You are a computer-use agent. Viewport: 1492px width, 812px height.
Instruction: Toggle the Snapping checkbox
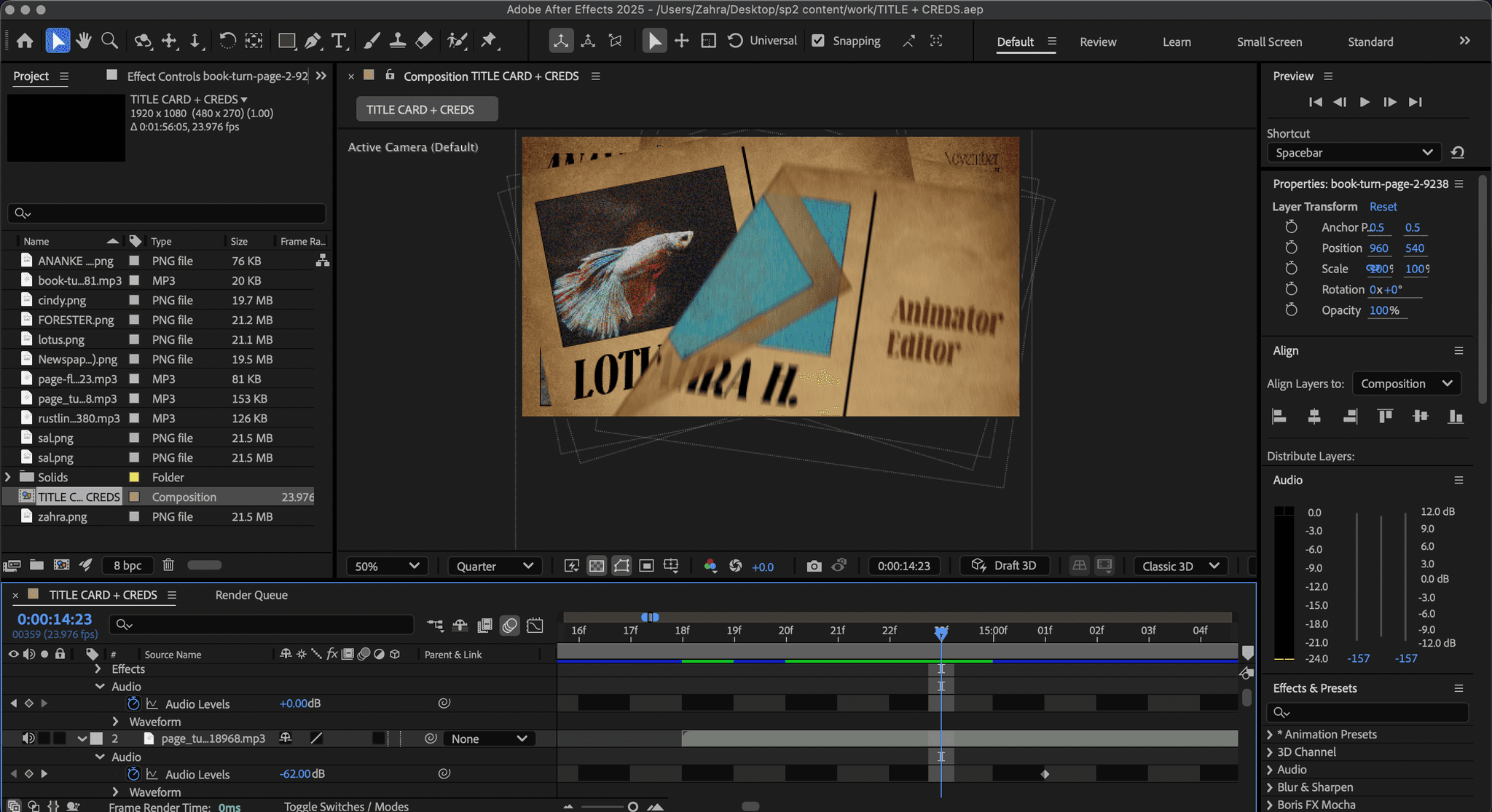tap(818, 41)
